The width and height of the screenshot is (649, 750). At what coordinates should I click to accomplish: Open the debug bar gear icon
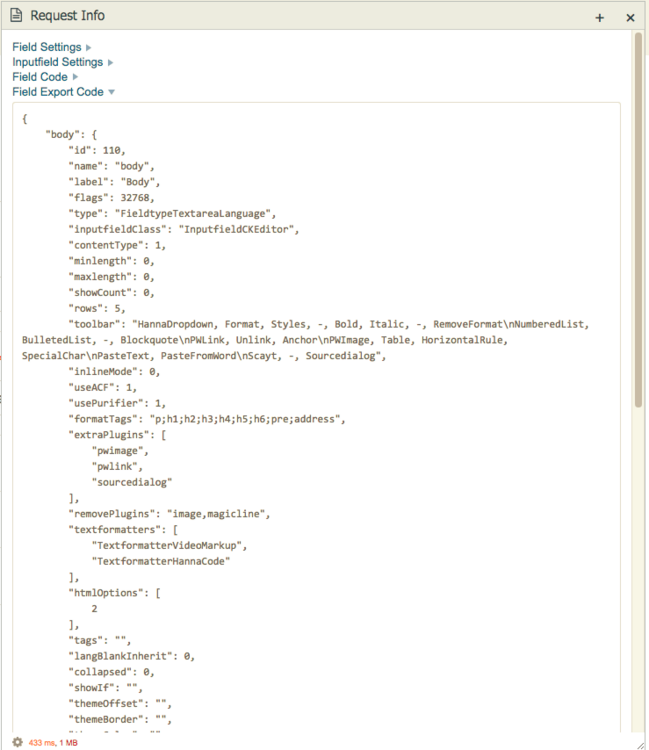click(x=17, y=742)
